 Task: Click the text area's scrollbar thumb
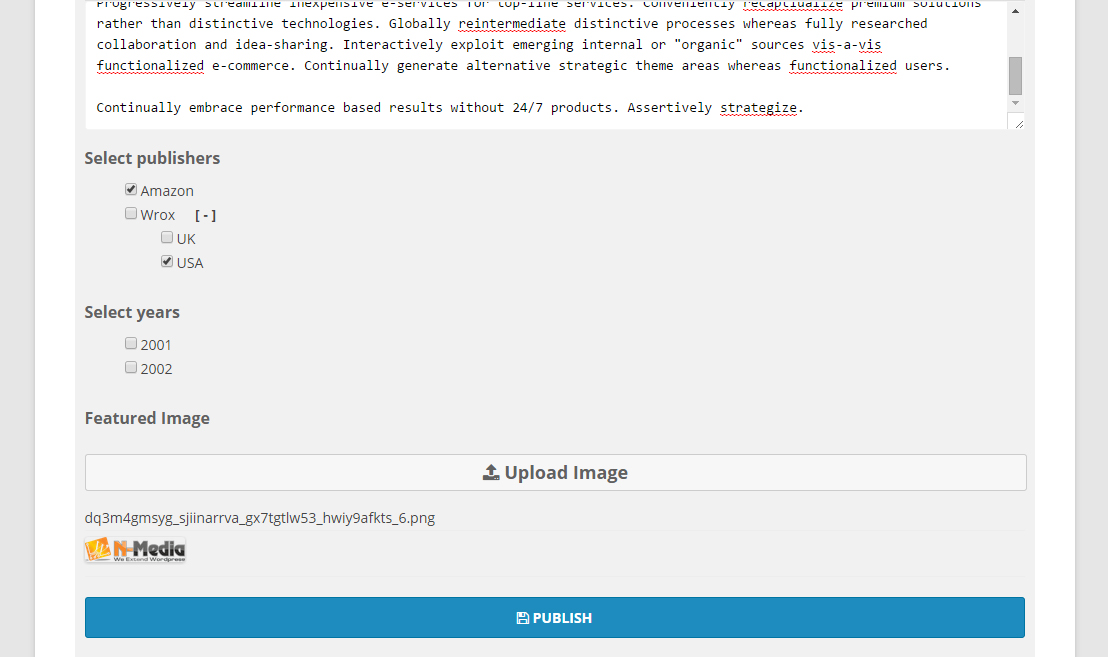[1015, 75]
